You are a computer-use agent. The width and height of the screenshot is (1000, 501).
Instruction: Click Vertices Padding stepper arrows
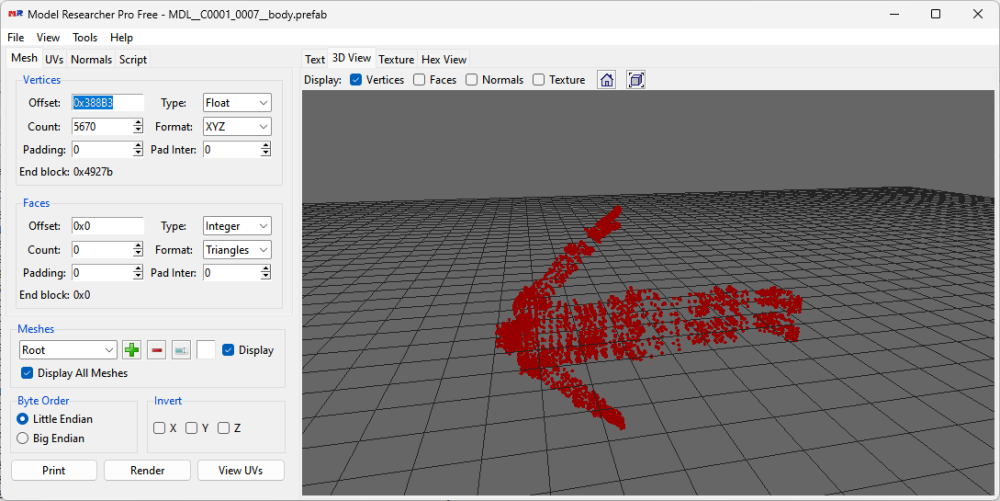coord(138,149)
